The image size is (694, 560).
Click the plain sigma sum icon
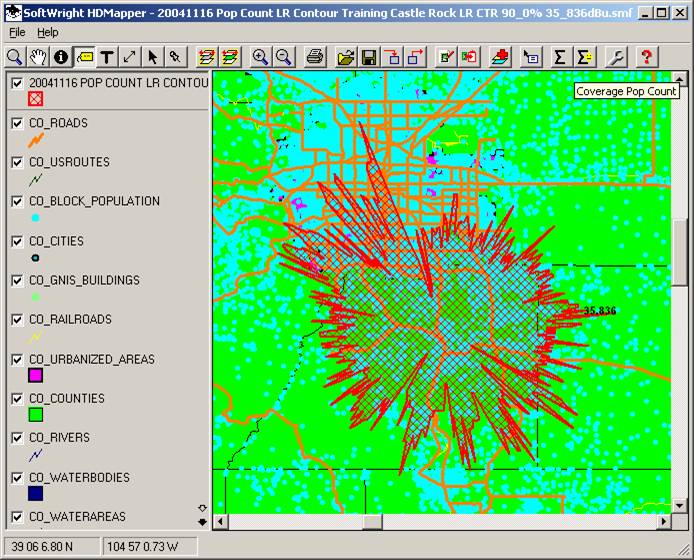point(560,57)
